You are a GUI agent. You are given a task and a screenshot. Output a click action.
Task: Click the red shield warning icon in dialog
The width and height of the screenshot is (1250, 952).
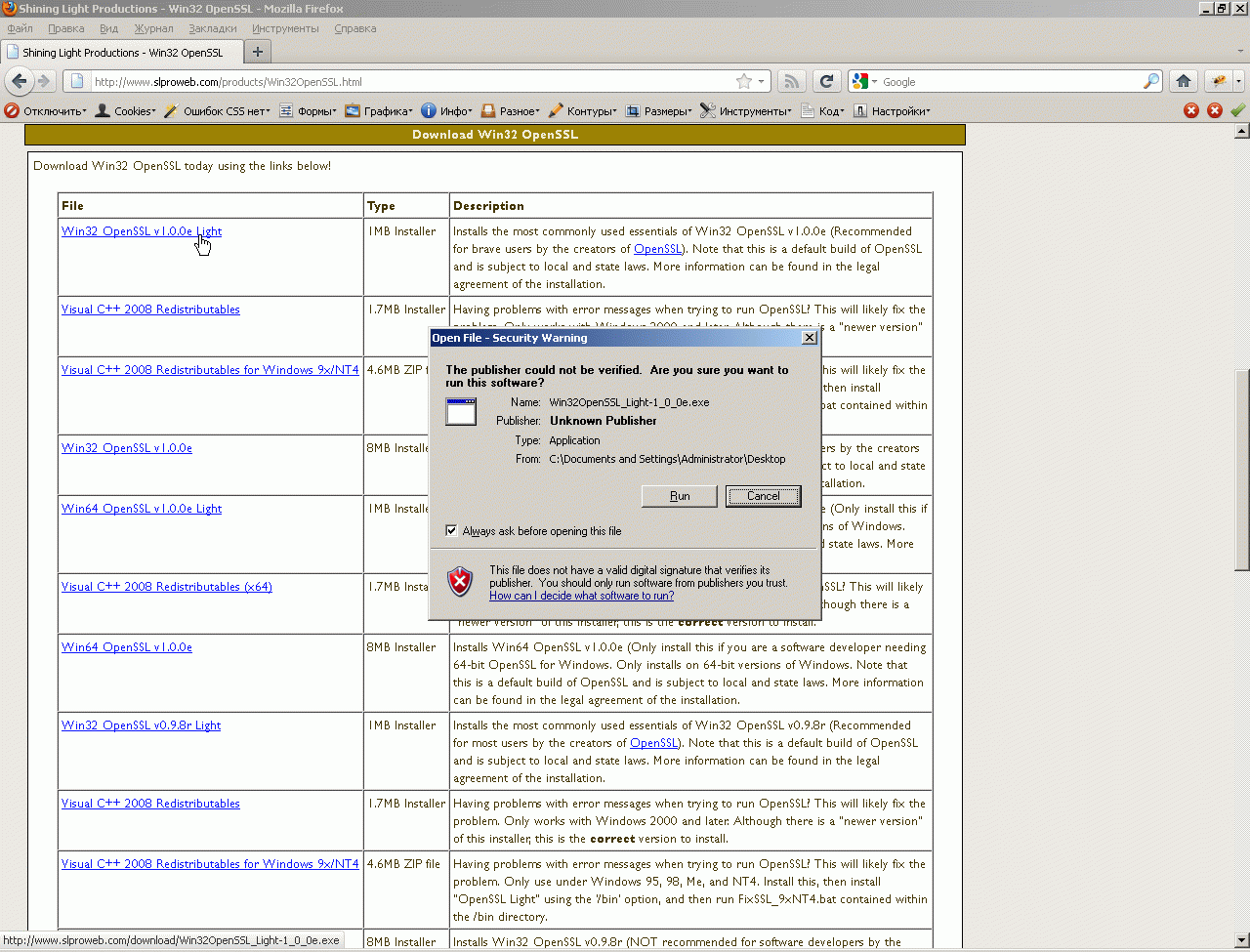(460, 582)
